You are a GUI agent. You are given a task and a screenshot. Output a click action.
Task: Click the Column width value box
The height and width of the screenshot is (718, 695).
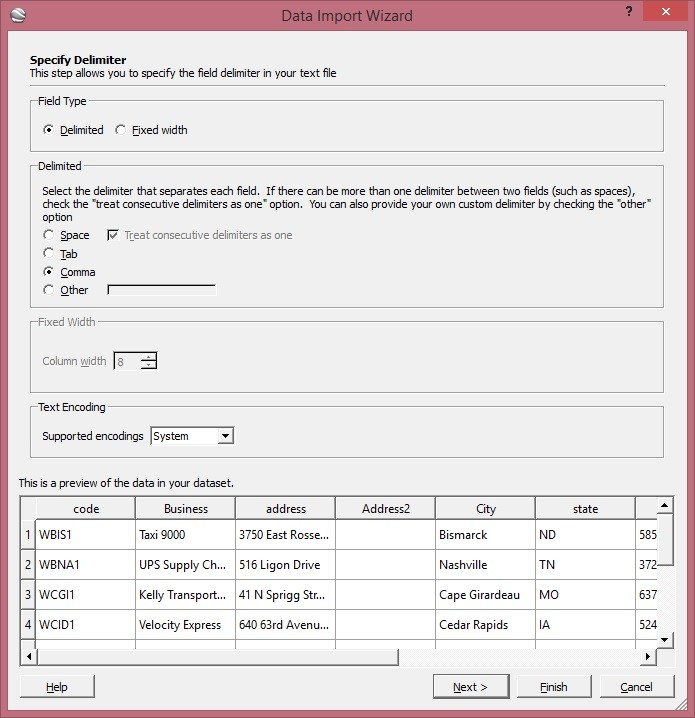[x=127, y=361]
